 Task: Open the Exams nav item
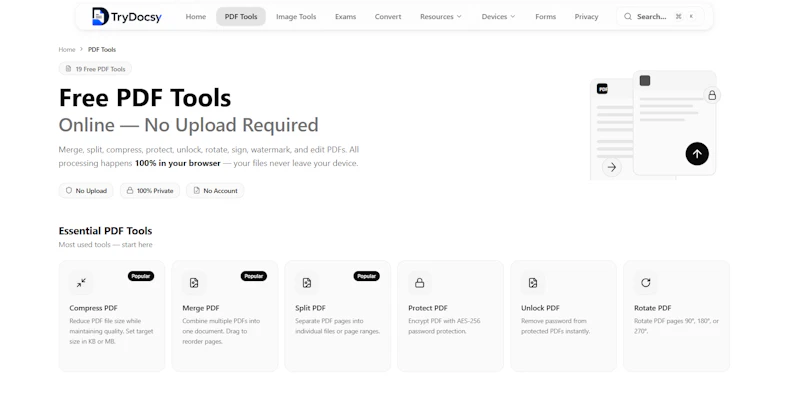pos(345,17)
